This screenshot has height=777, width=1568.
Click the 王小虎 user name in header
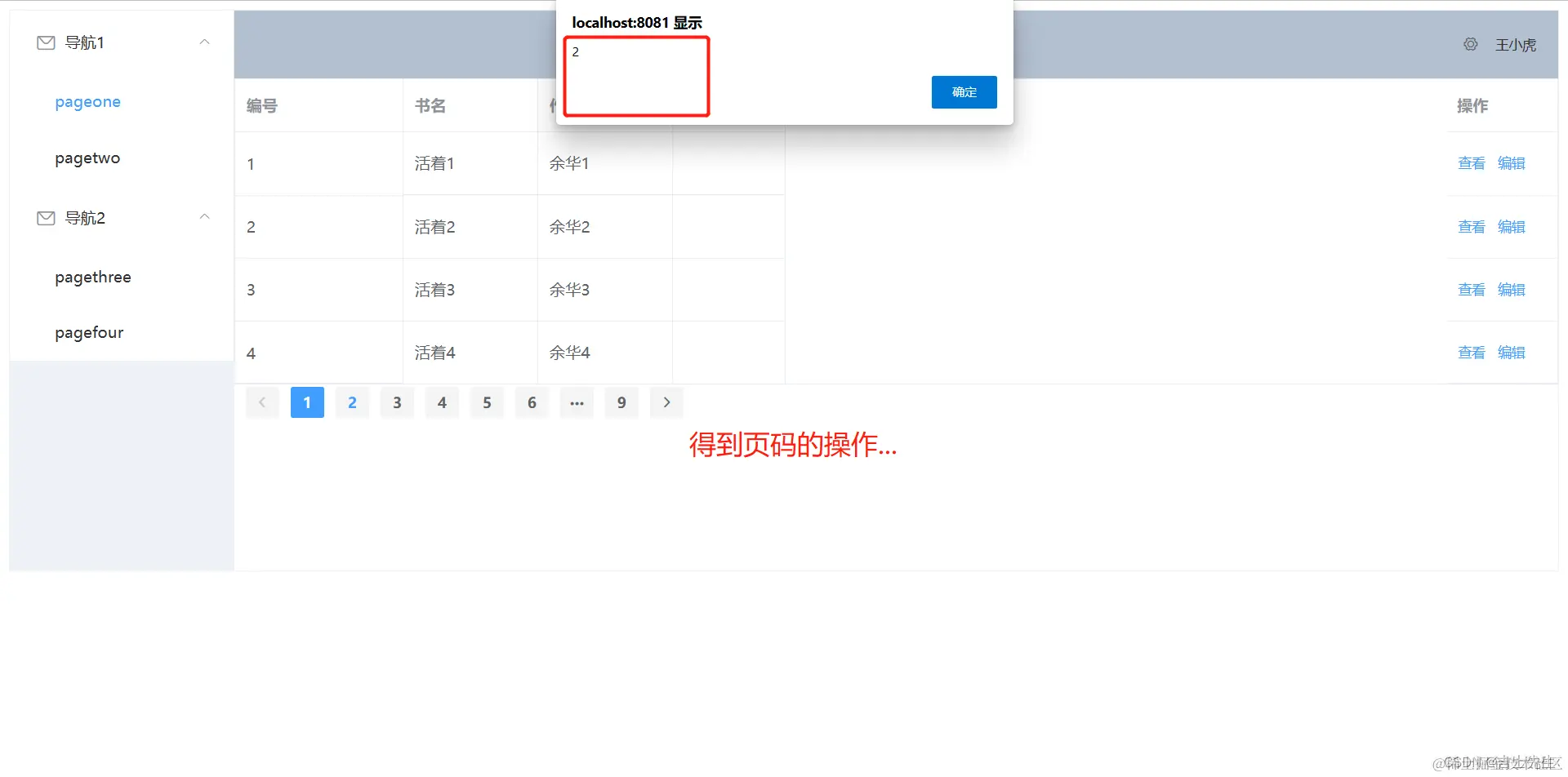(x=1516, y=45)
